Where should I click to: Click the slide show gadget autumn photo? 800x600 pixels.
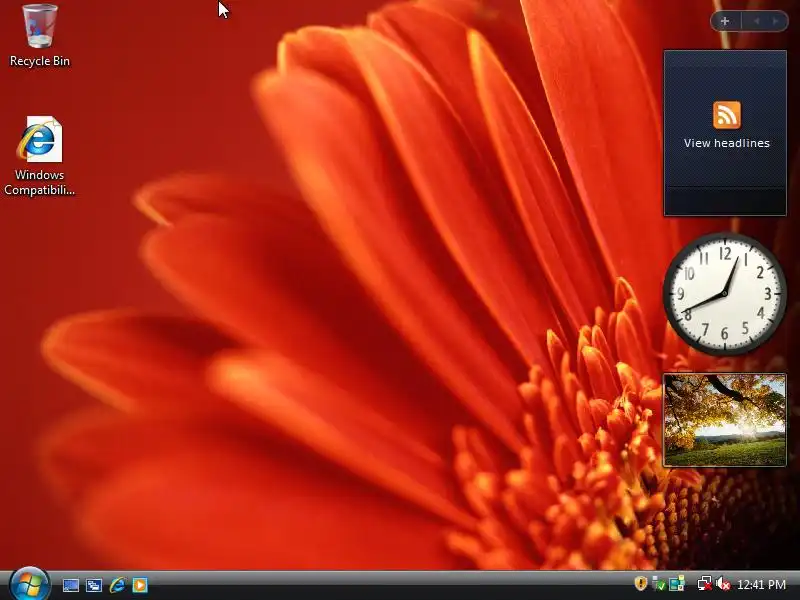pyautogui.click(x=725, y=420)
